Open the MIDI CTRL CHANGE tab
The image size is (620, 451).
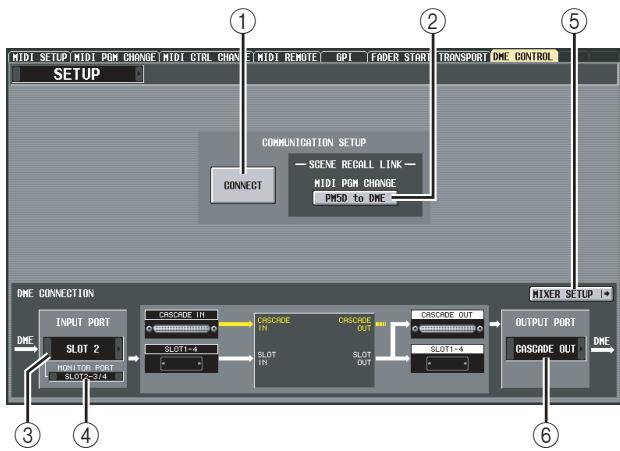[x=206, y=57]
